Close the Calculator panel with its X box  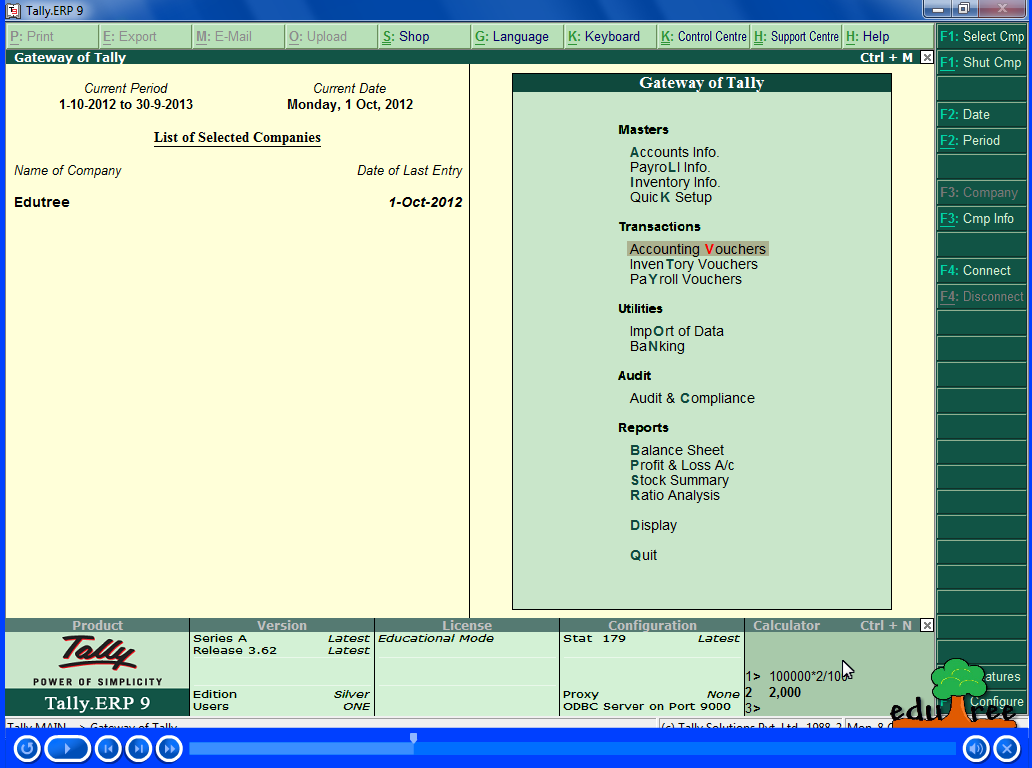point(927,625)
